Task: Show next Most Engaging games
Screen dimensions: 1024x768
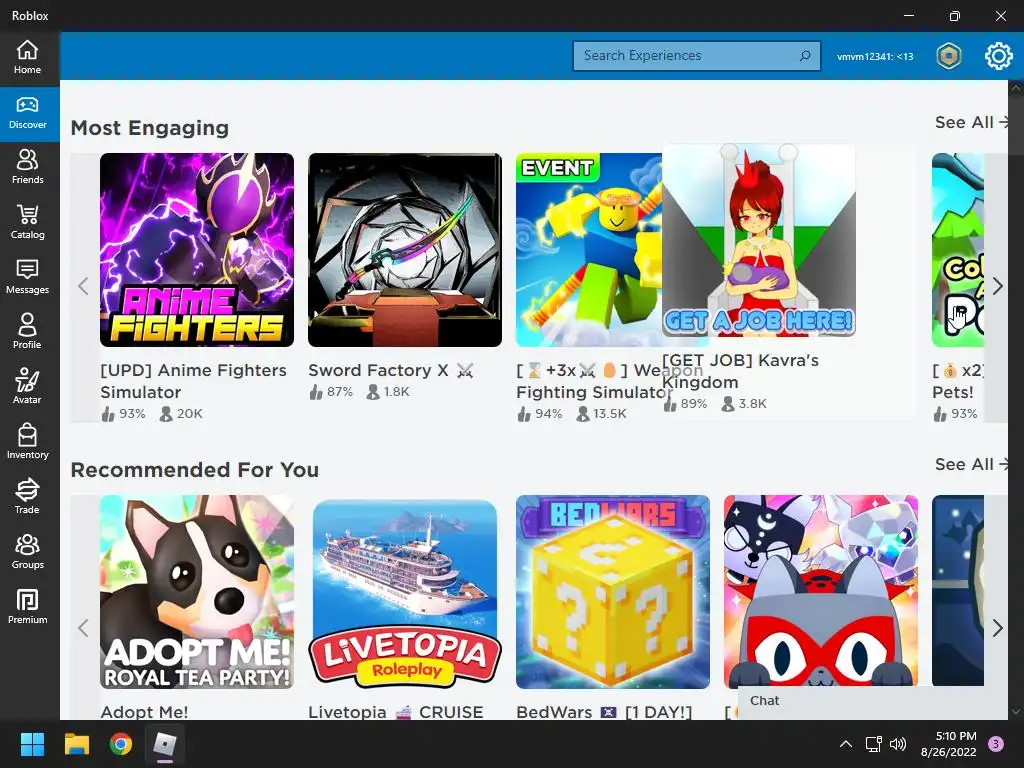Action: click(x=997, y=286)
